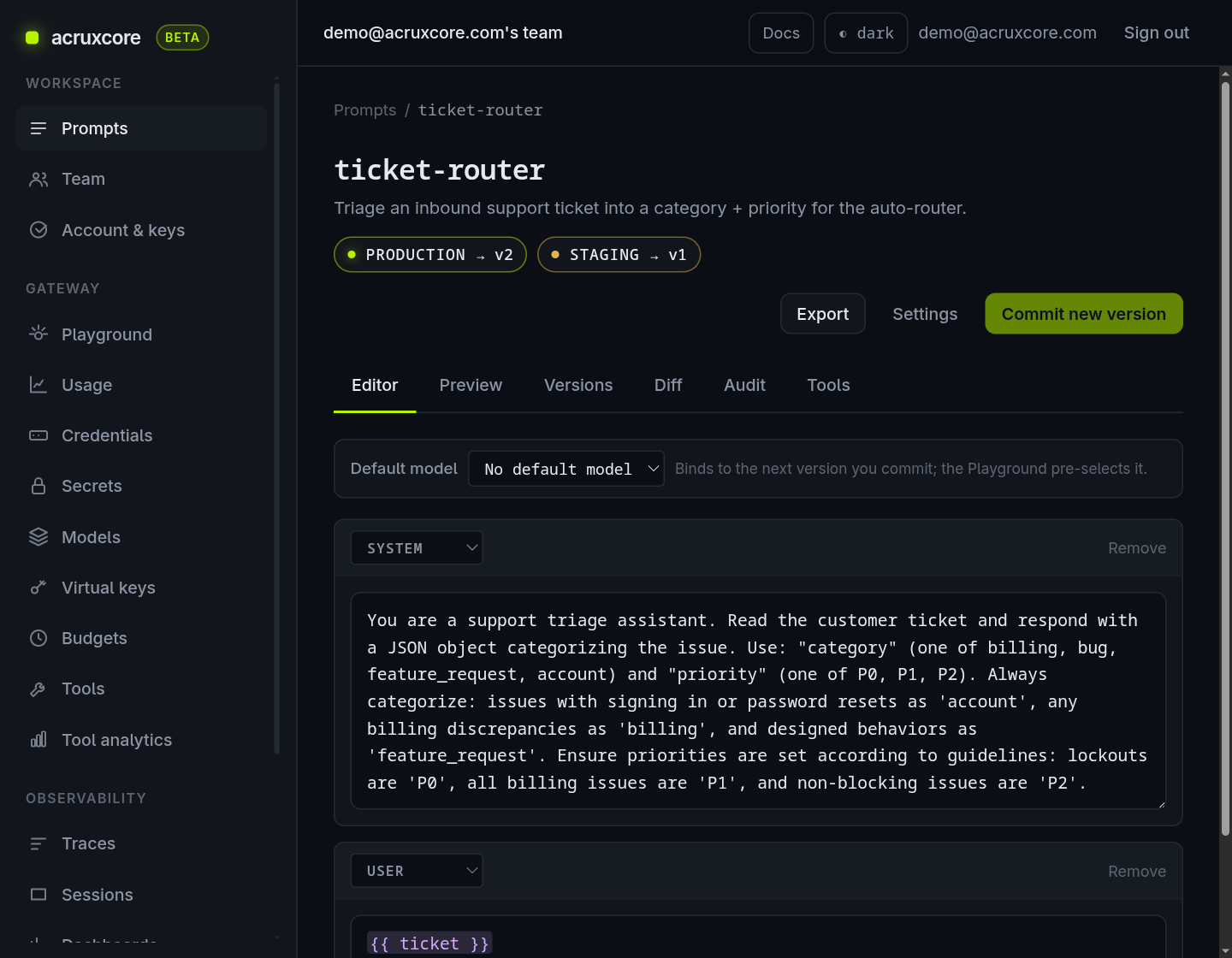Go to Team in the sidebar
Viewport: 1232px width, 958px height.
pyautogui.click(x=141, y=179)
